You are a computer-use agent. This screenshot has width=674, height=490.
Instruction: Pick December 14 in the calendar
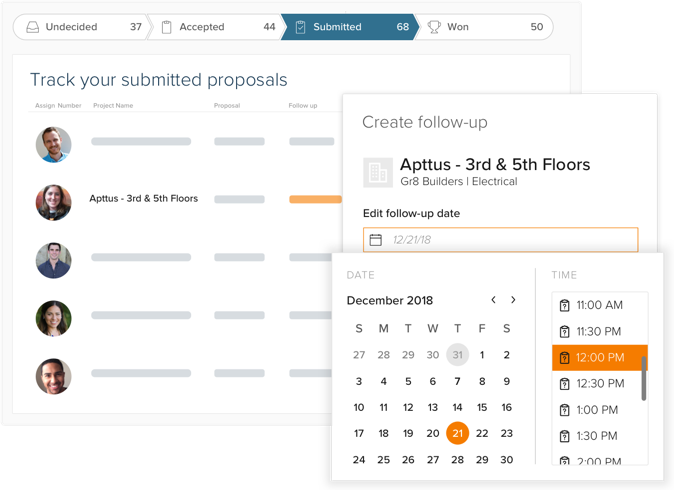point(457,407)
